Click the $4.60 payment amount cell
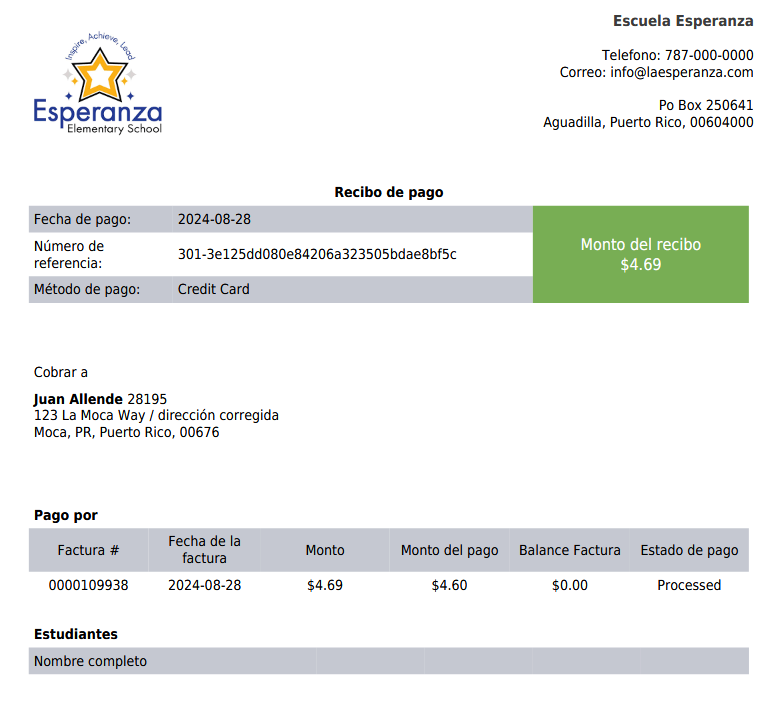Screen dimensions: 766x713 click(449, 586)
